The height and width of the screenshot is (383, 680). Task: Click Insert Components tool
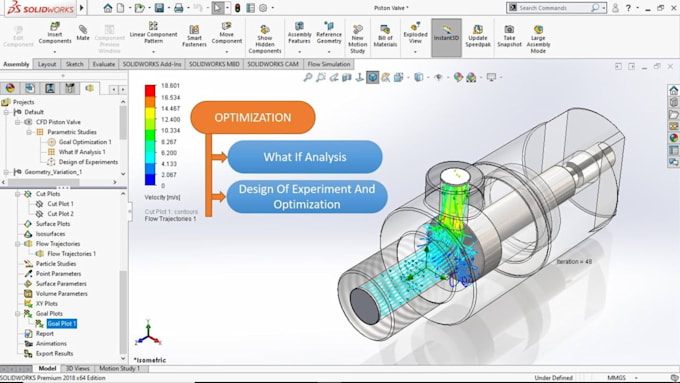tap(55, 34)
